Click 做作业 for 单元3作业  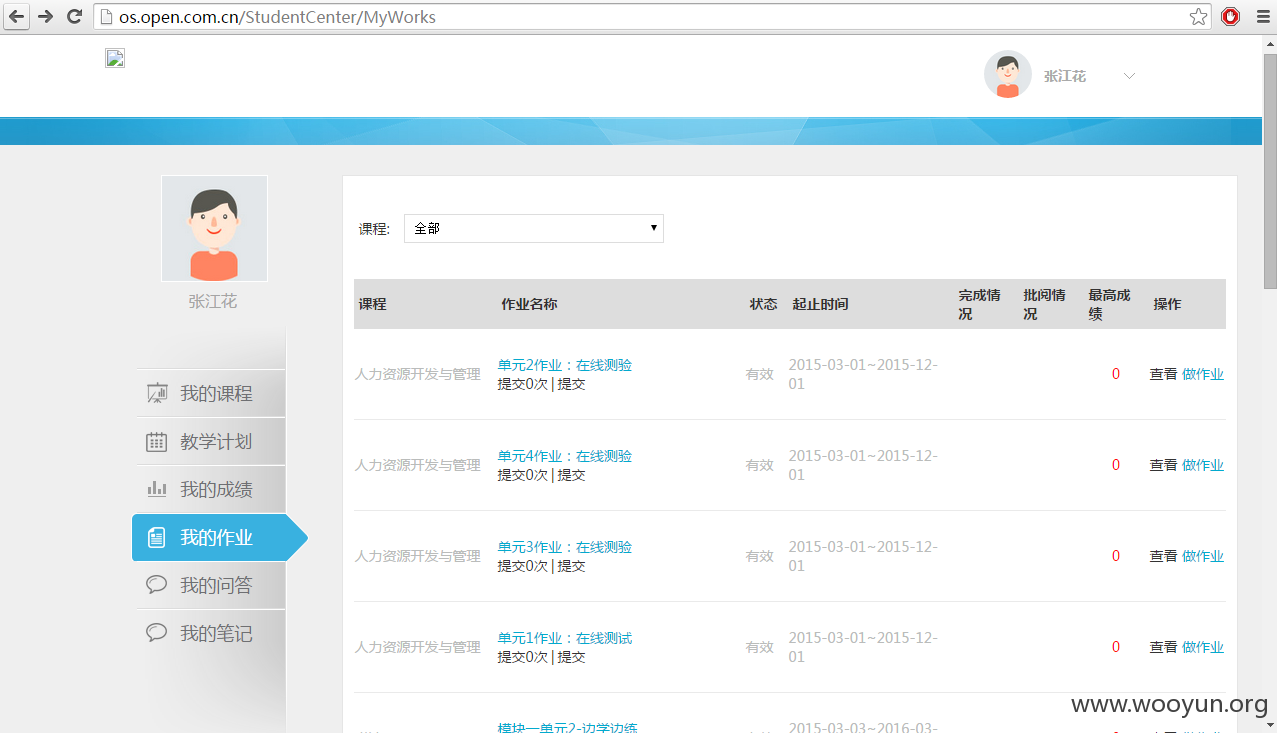click(x=1203, y=556)
